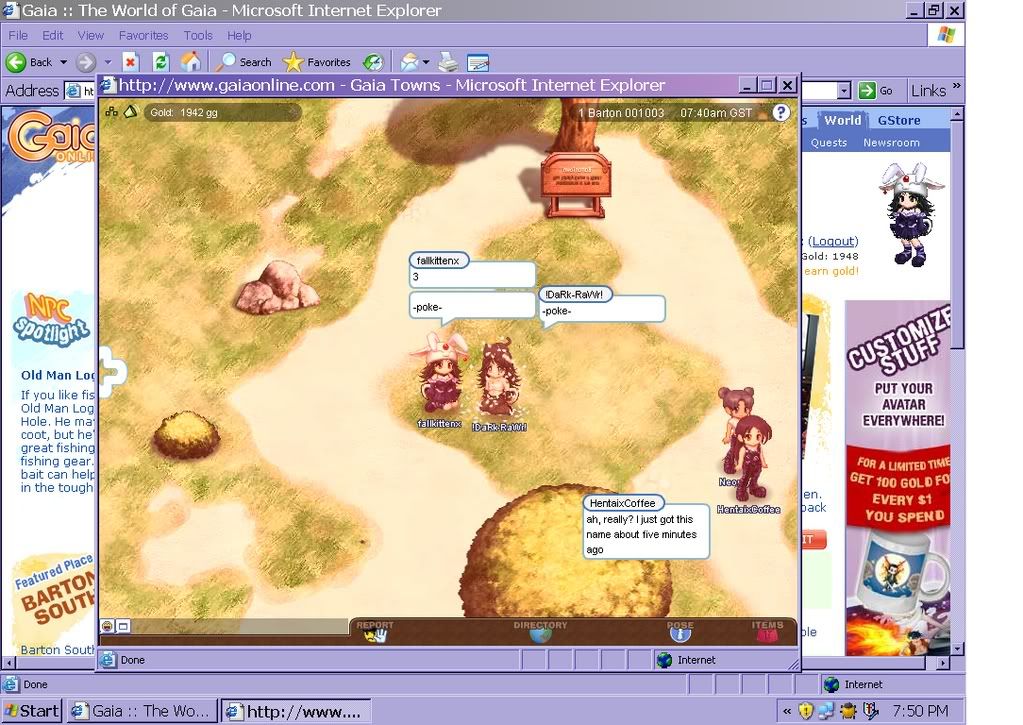Click the NPC Spotlight graphic
This screenshot has width=1023, height=725.
[x=51, y=320]
